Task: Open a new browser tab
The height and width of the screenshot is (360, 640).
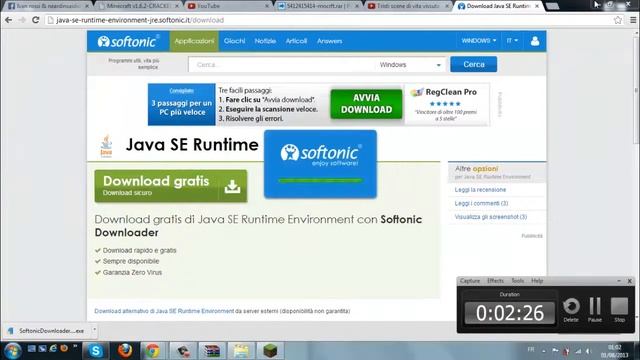Action: (552, 6)
